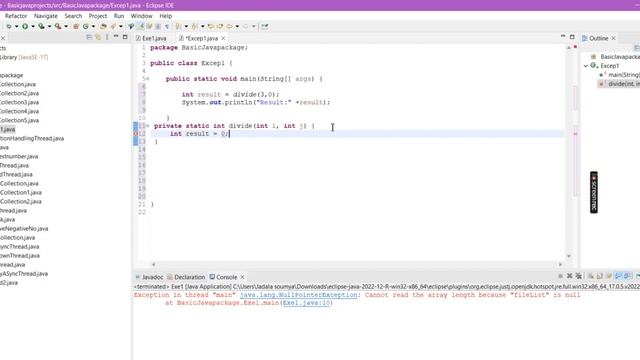The height and width of the screenshot is (360, 640).
Task: Open the Debug dropdown arrow
Action: point(16,27)
